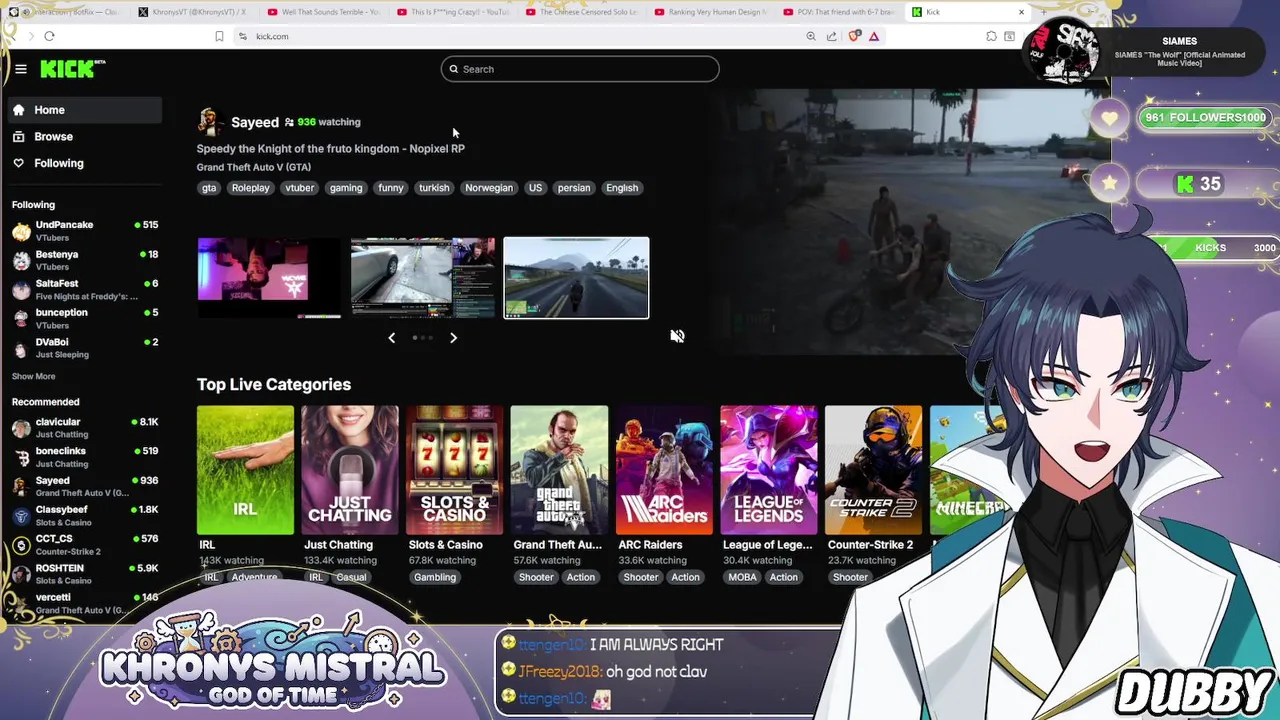Image resolution: width=1280 pixels, height=720 pixels.
Task: Open the featured stream video preview
Action: (x=905, y=220)
